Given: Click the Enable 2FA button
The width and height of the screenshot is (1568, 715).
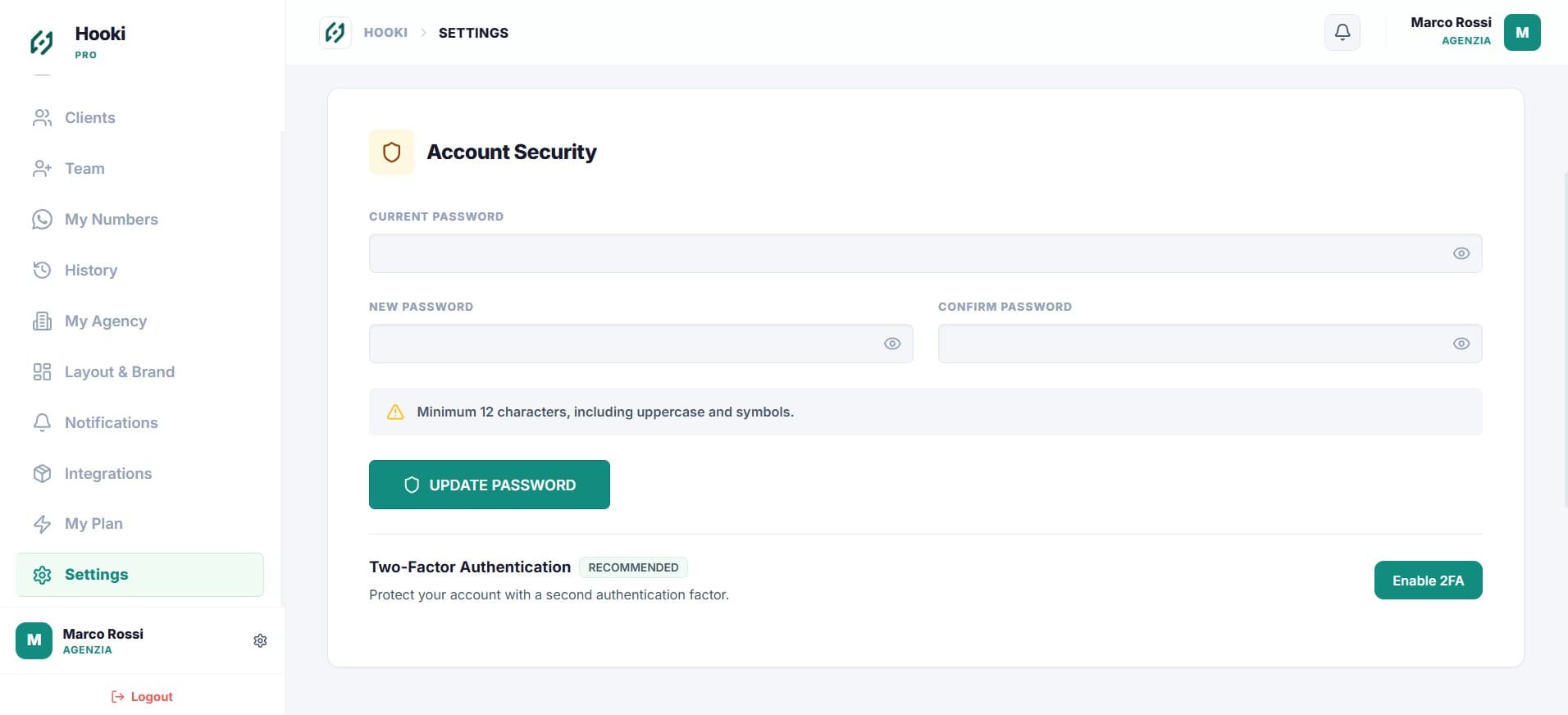Looking at the screenshot, I should [1428, 581].
